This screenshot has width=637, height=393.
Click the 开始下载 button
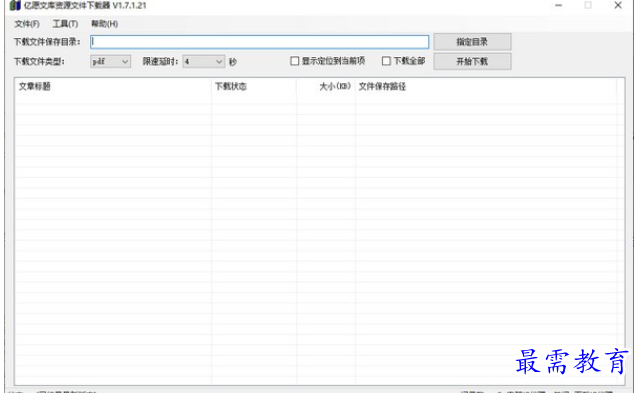[x=472, y=61]
